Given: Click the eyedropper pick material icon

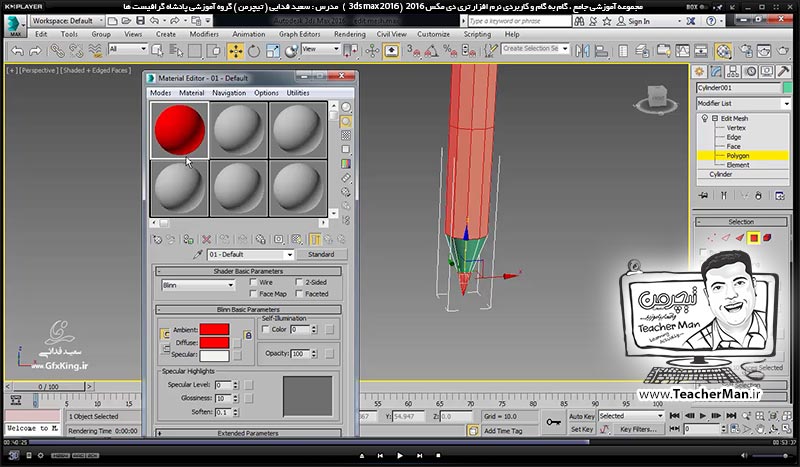Looking at the screenshot, I should tap(198, 254).
